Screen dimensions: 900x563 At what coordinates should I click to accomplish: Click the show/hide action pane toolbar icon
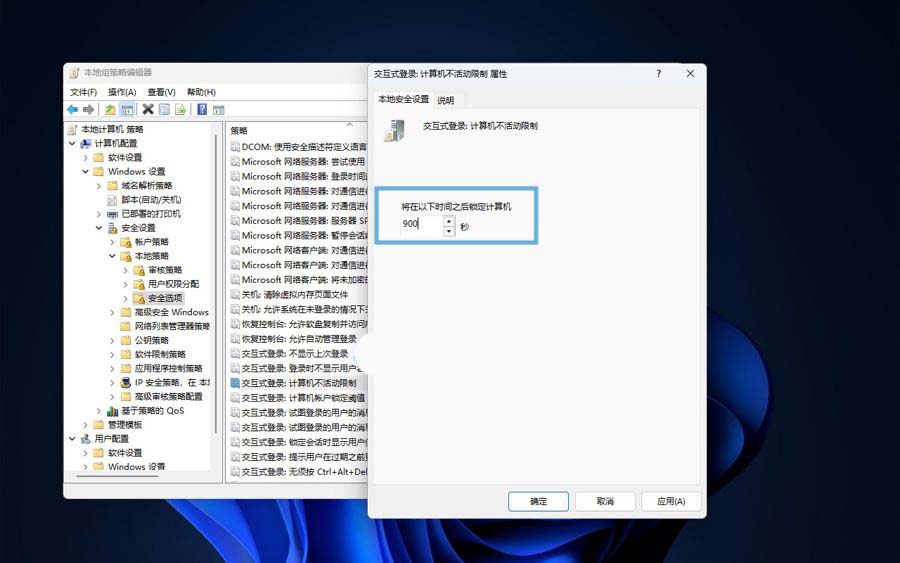(218, 109)
